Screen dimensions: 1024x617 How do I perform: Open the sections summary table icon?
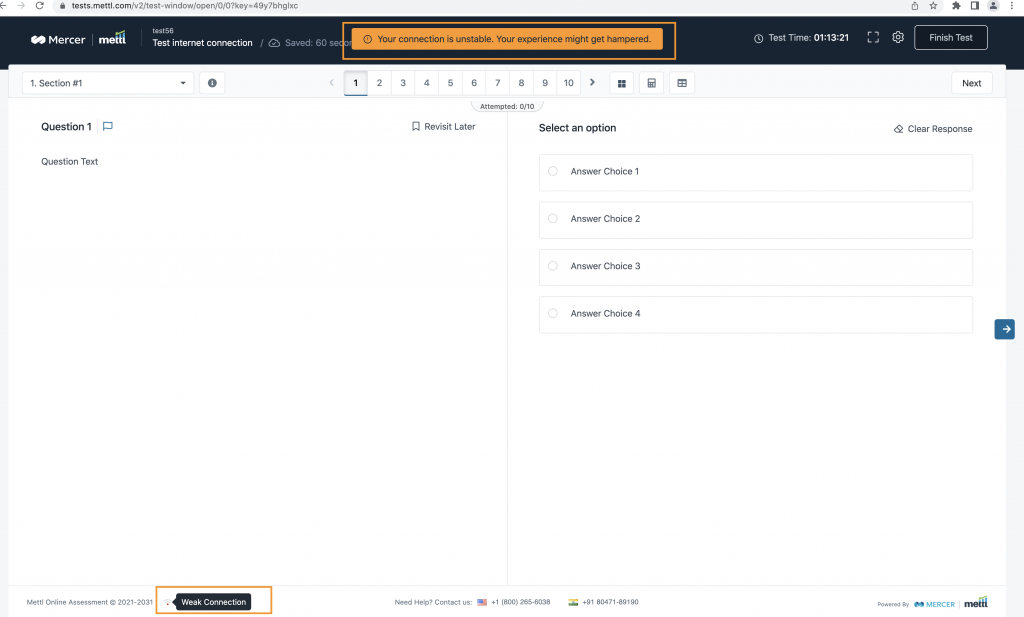click(682, 83)
